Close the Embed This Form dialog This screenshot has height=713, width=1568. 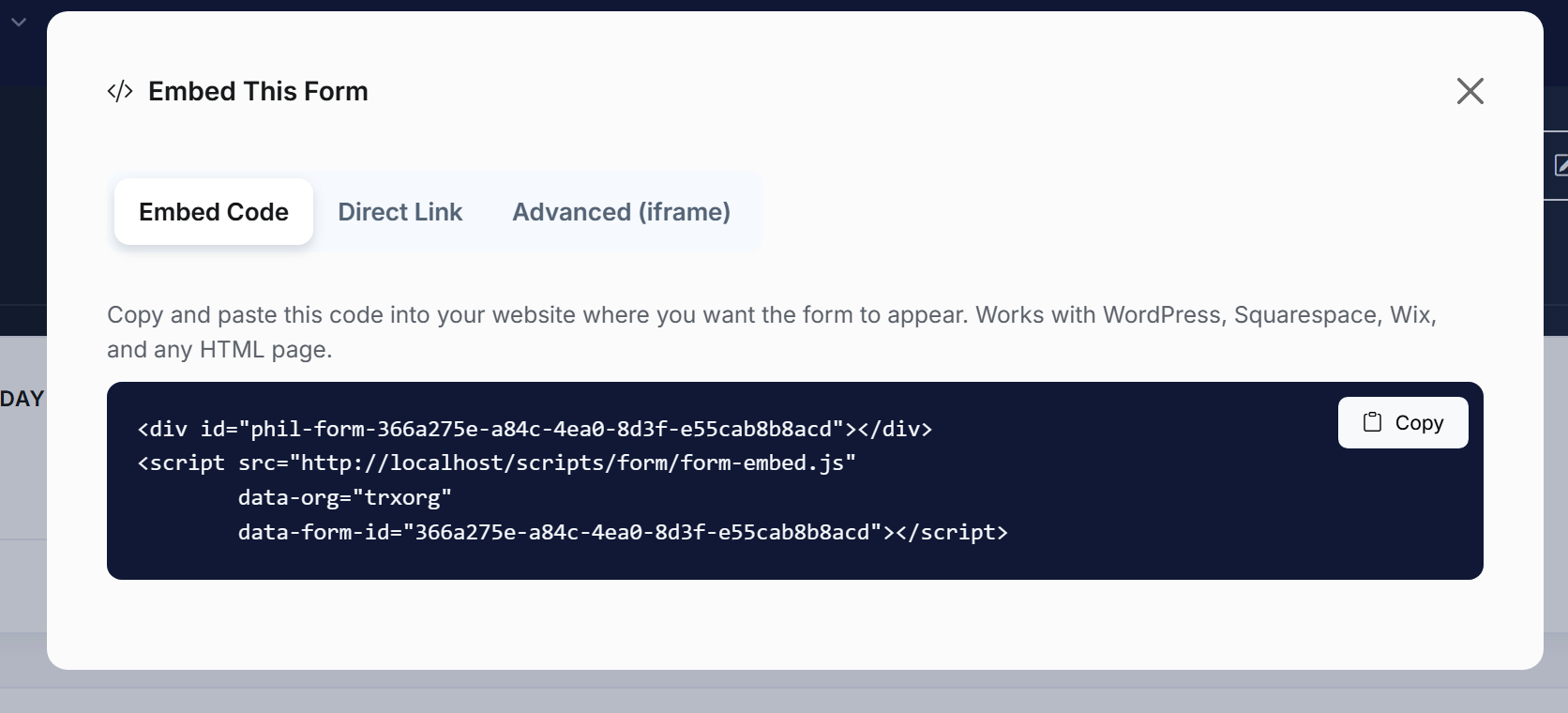(1470, 91)
